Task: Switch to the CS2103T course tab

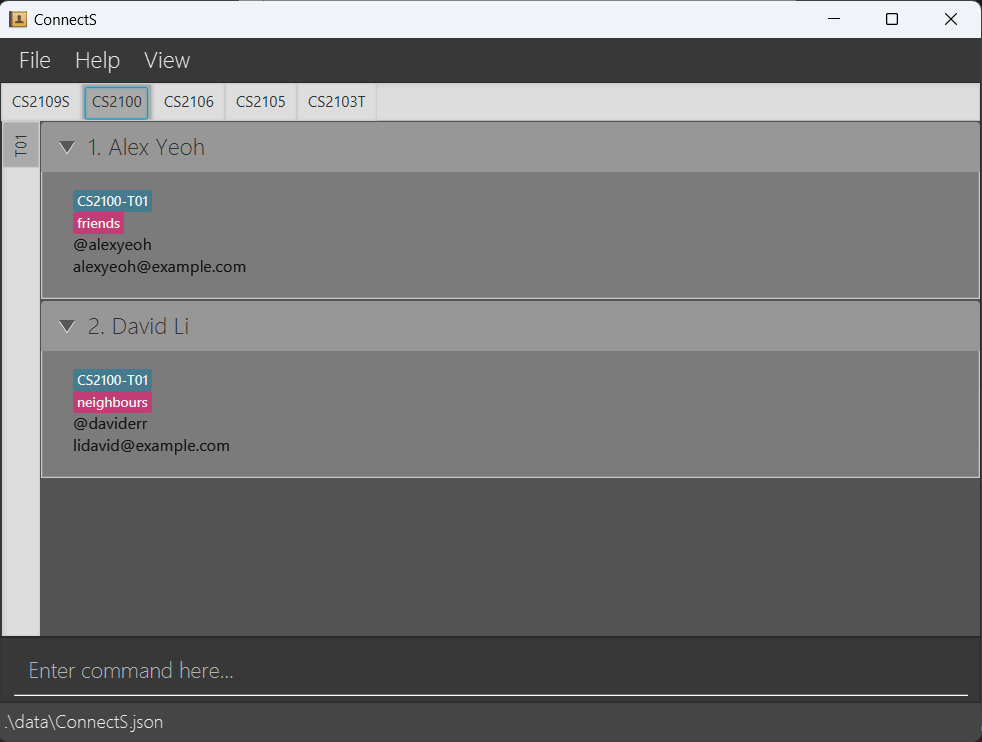Action: pos(335,101)
